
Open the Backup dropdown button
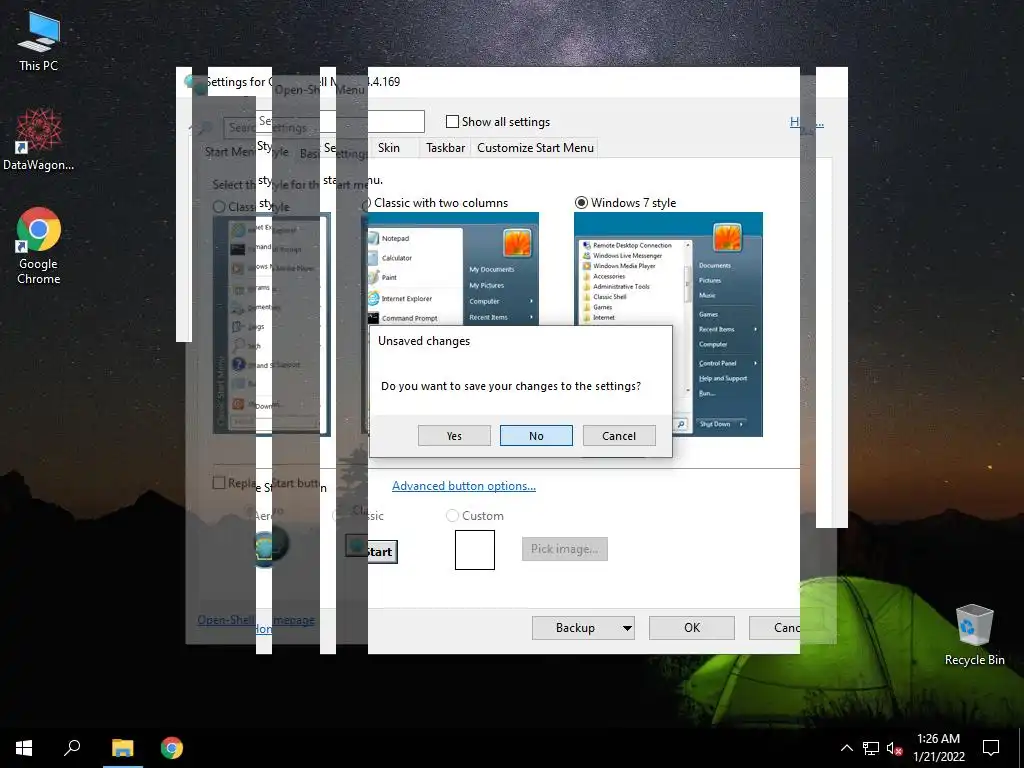tap(583, 628)
